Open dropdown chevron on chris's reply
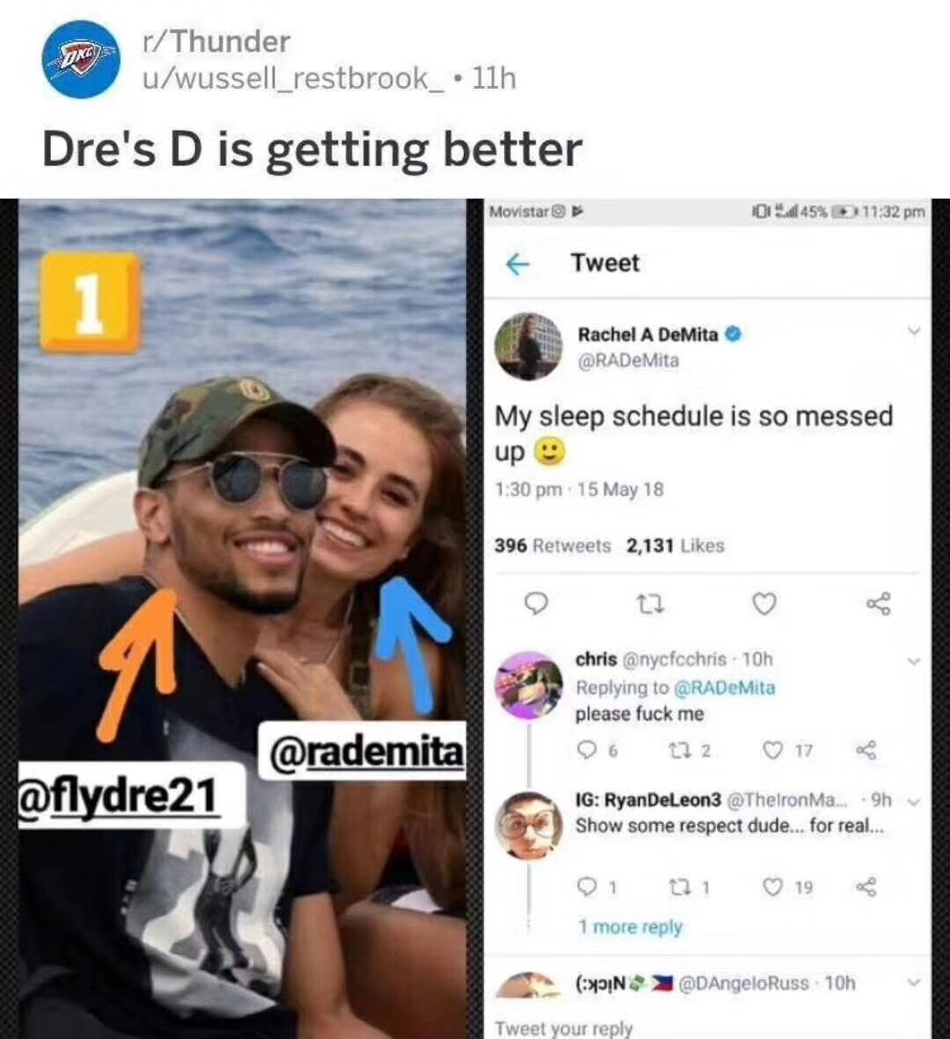The width and height of the screenshot is (950, 1039). 914,661
